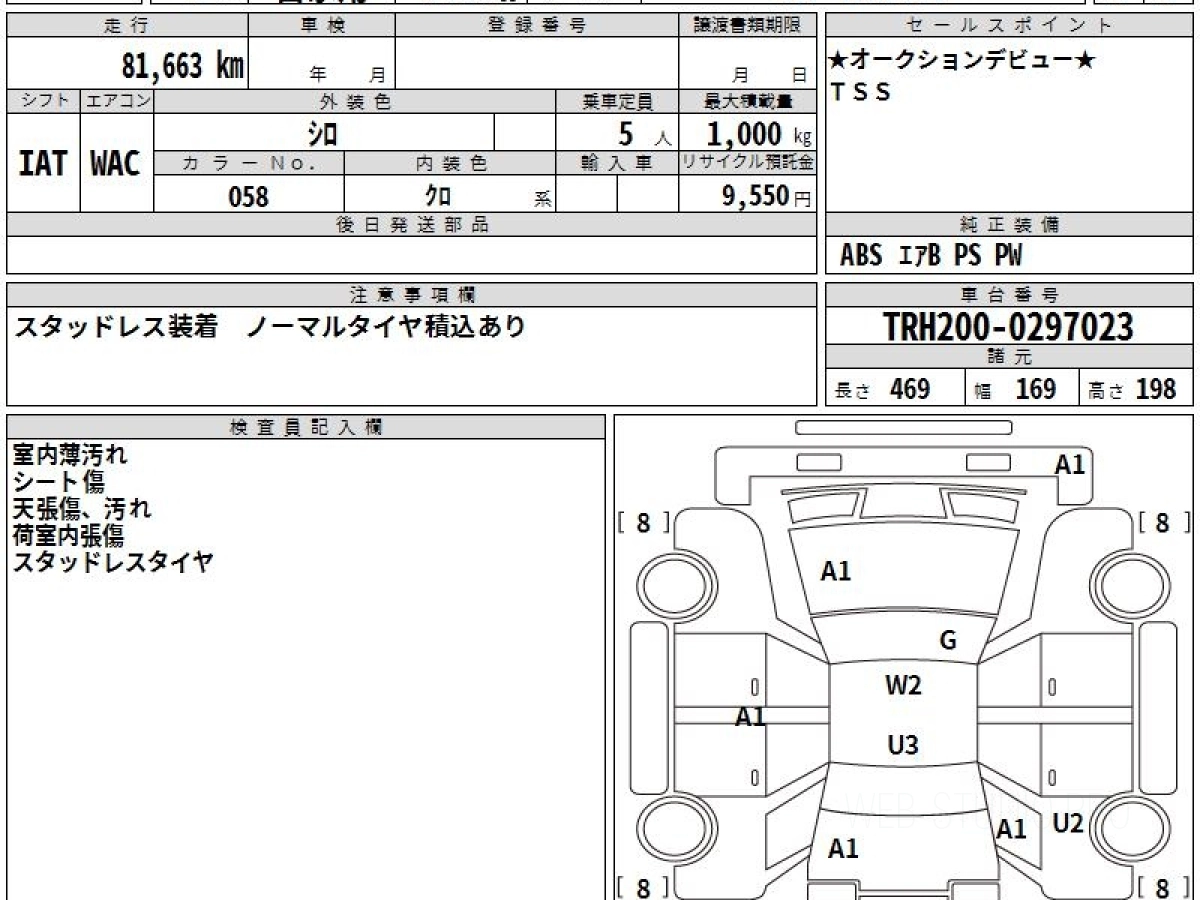Select the height value 高さ 198
This screenshot has width=1200, height=900.
[x=1132, y=389]
